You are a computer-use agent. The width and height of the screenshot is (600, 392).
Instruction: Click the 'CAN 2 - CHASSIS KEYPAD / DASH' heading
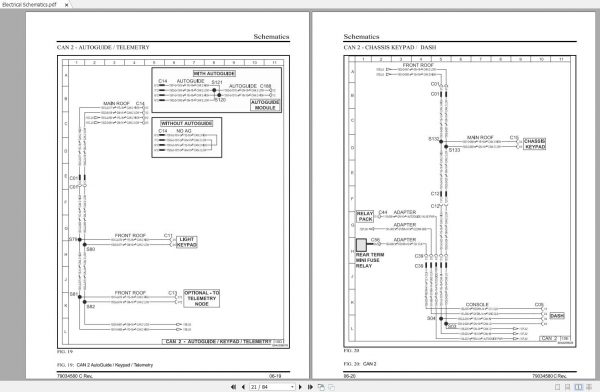point(390,47)
